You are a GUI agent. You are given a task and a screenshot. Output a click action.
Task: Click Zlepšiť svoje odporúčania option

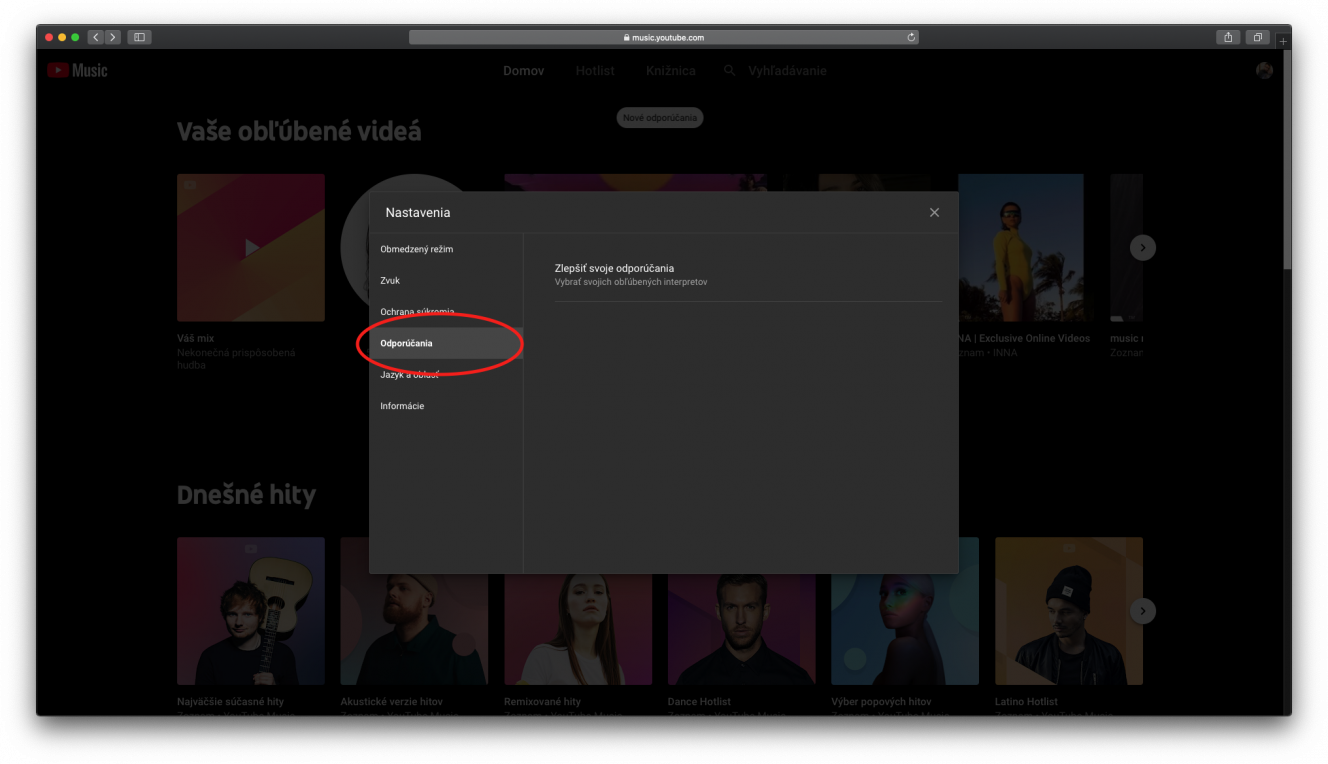point(614,268)
